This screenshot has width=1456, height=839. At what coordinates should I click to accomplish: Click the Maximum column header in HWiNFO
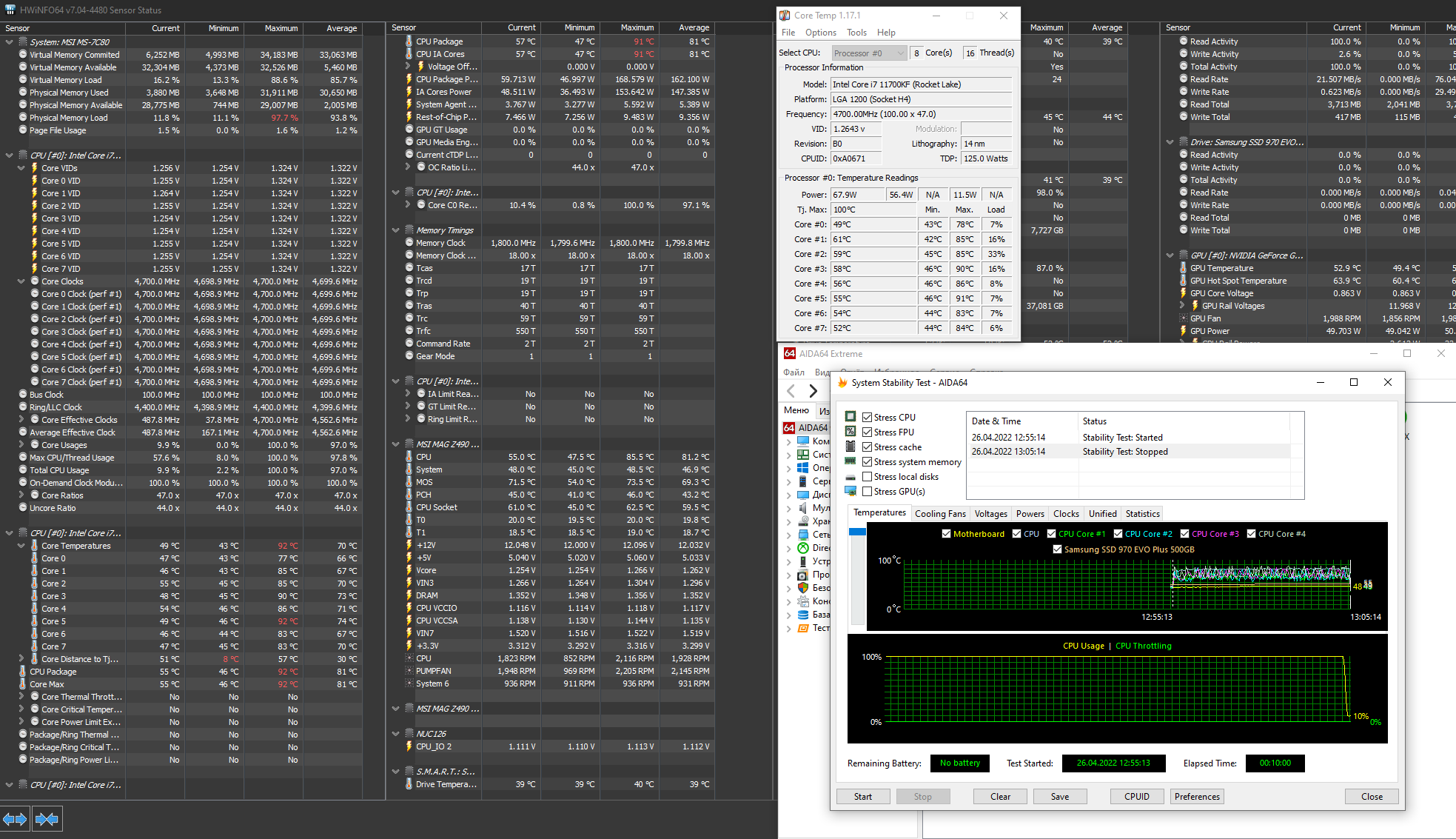[281, 28]
